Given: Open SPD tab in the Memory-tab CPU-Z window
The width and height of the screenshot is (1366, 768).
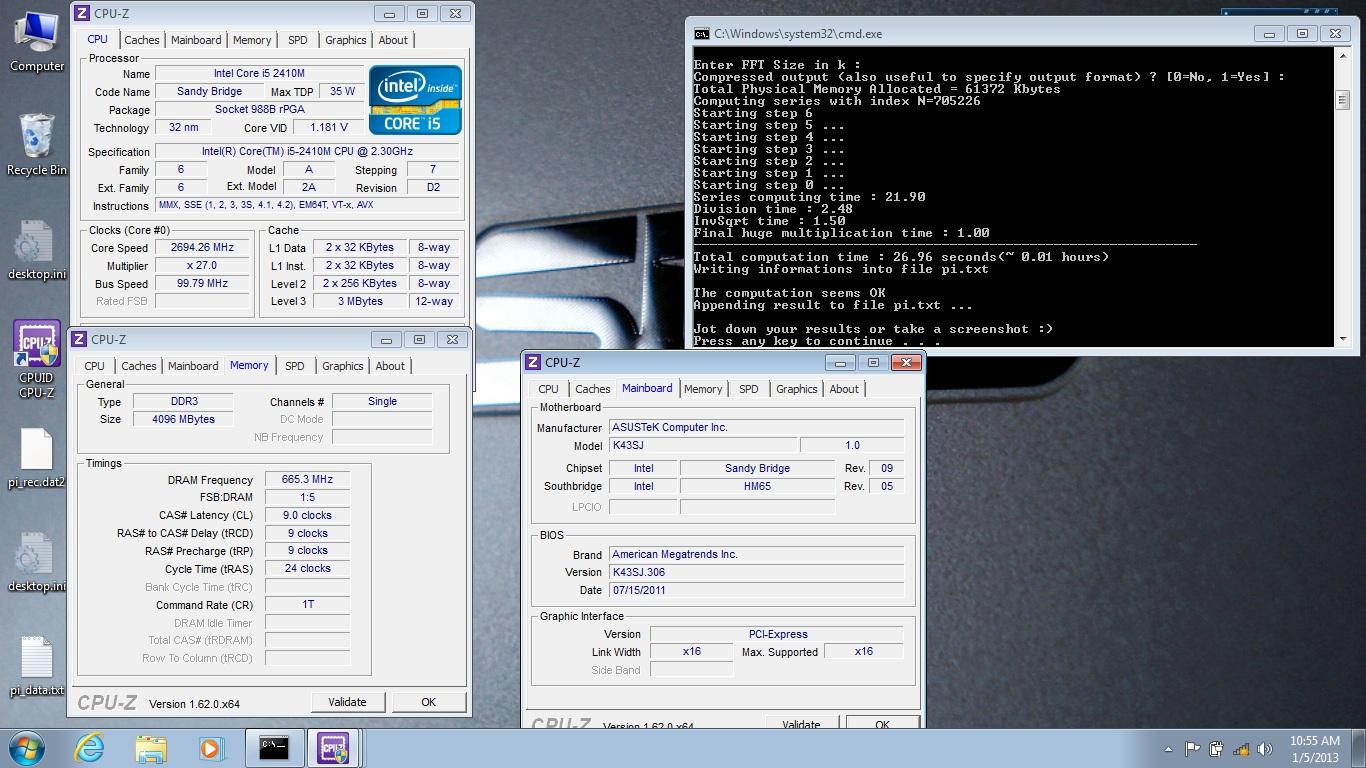Looking at the screenshot, I should point(294,366).
